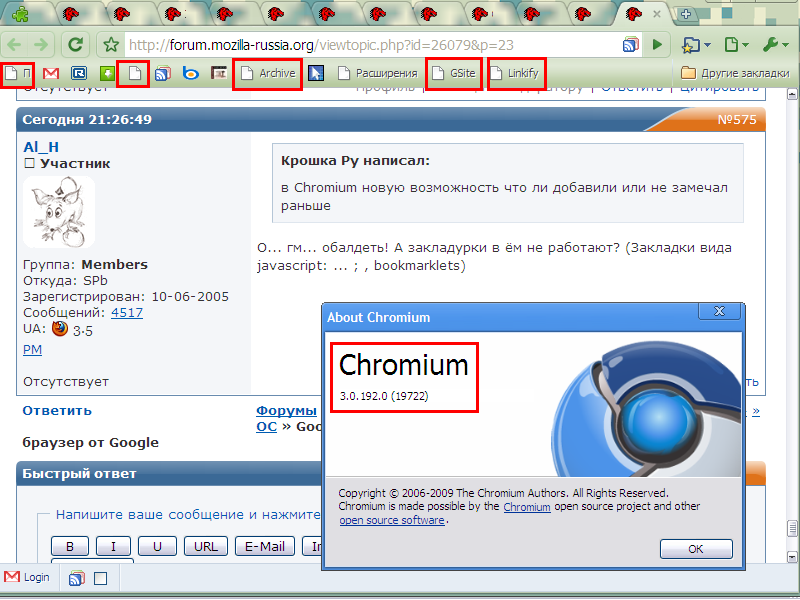Viewport: 800px width, 600px height.
Task: Click the Firefox icon next to UA
Action: [60, 328]
